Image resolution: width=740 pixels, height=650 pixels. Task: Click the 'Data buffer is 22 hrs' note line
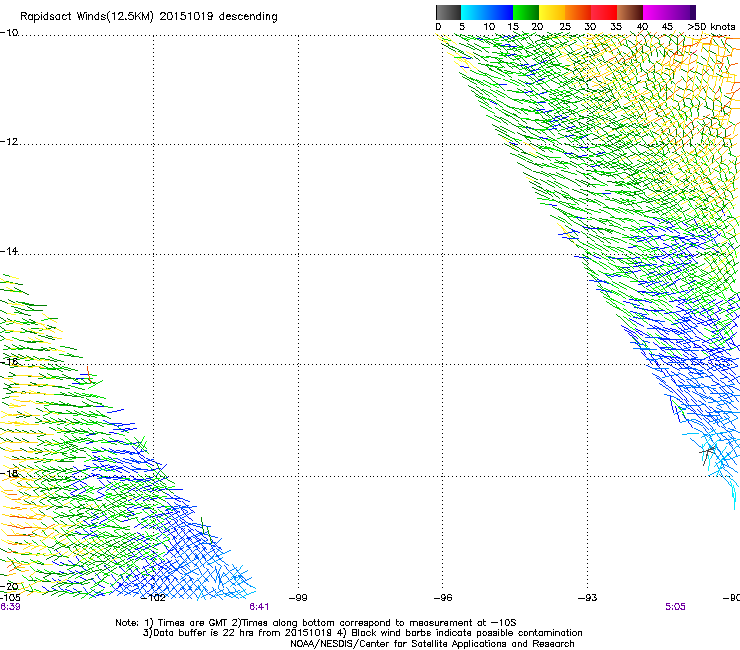362,633
